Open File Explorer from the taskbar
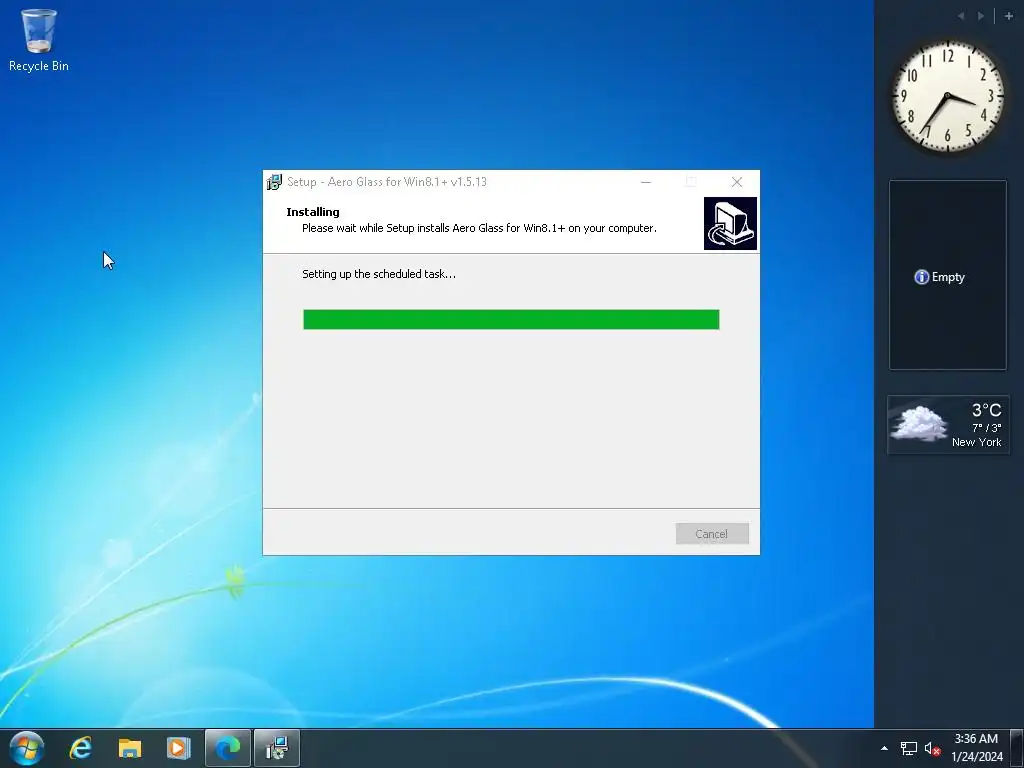This screenshot has width=1024, height=768. 129,748
